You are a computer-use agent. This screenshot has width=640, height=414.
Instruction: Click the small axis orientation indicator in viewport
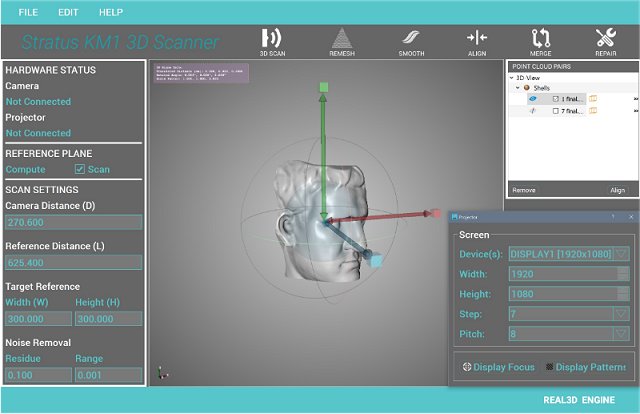pos(162,373)
